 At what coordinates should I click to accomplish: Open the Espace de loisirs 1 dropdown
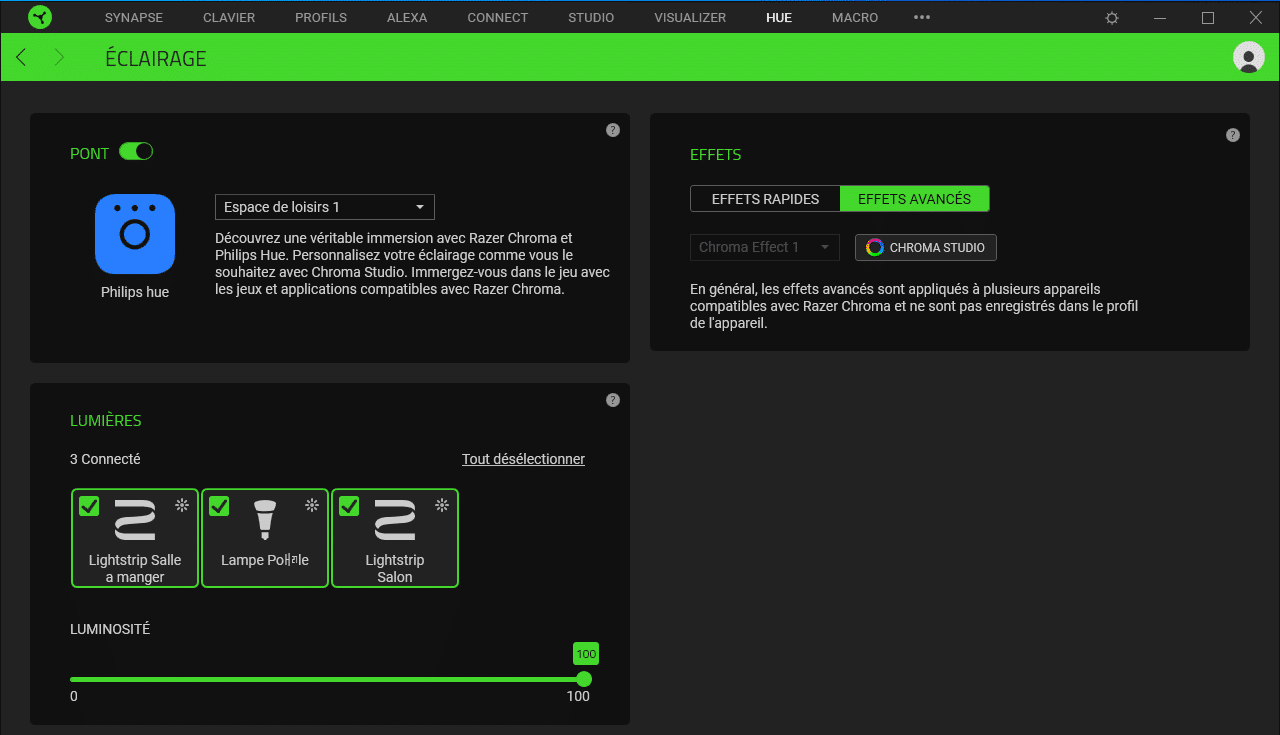coord(325,207)
